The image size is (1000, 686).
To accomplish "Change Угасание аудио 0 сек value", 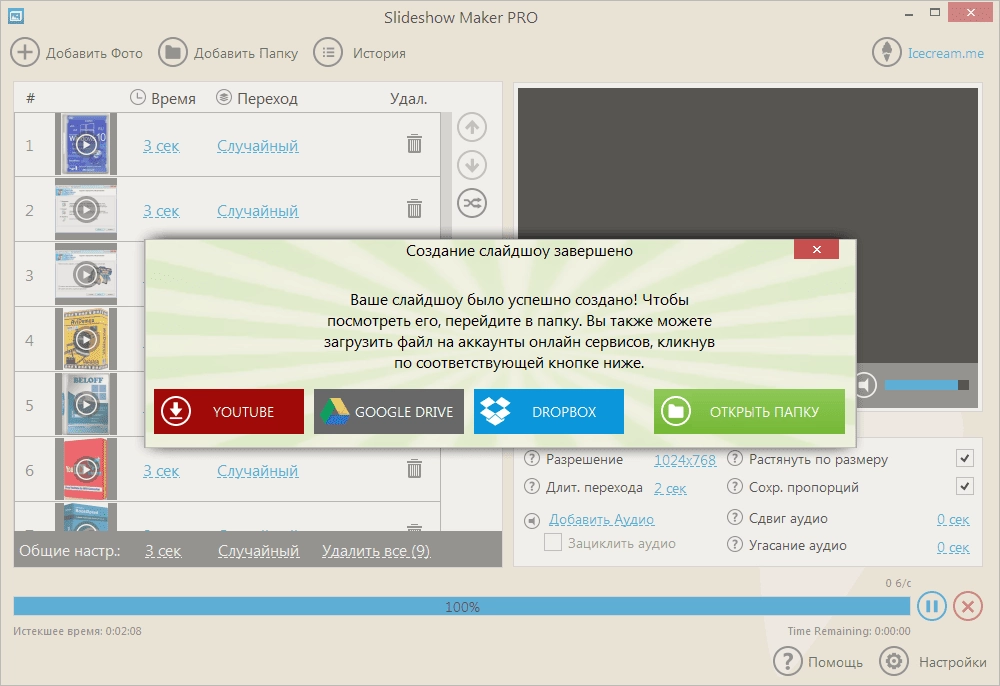I will pos(953,547).
